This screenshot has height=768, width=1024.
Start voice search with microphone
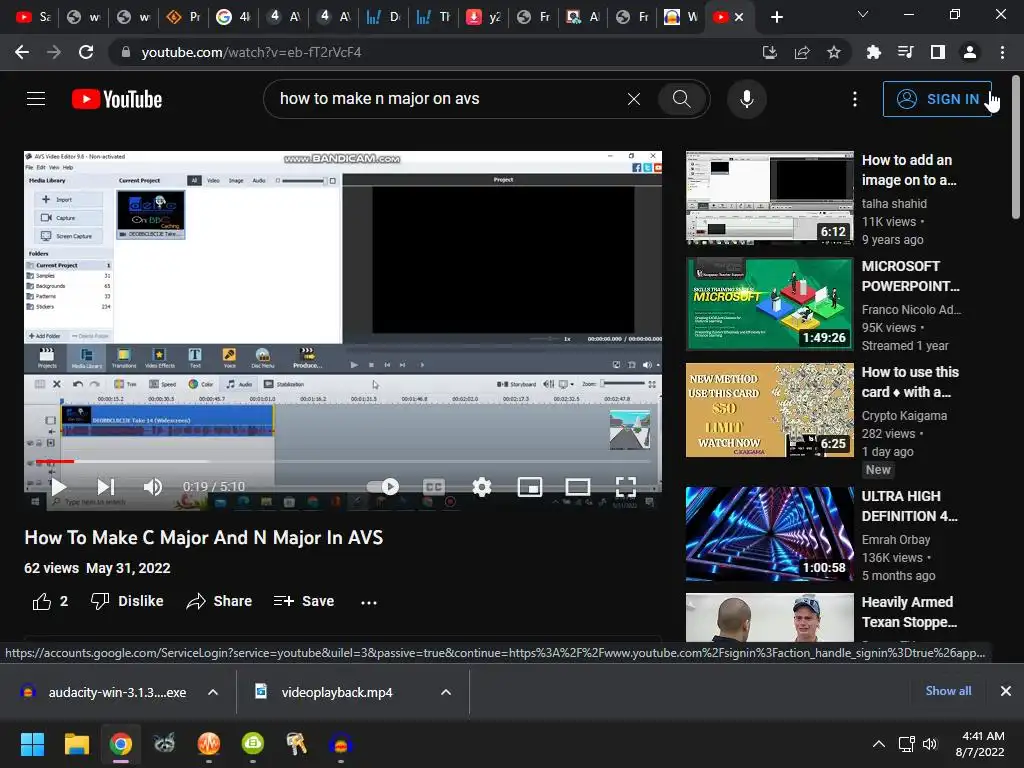pos(746,99)
